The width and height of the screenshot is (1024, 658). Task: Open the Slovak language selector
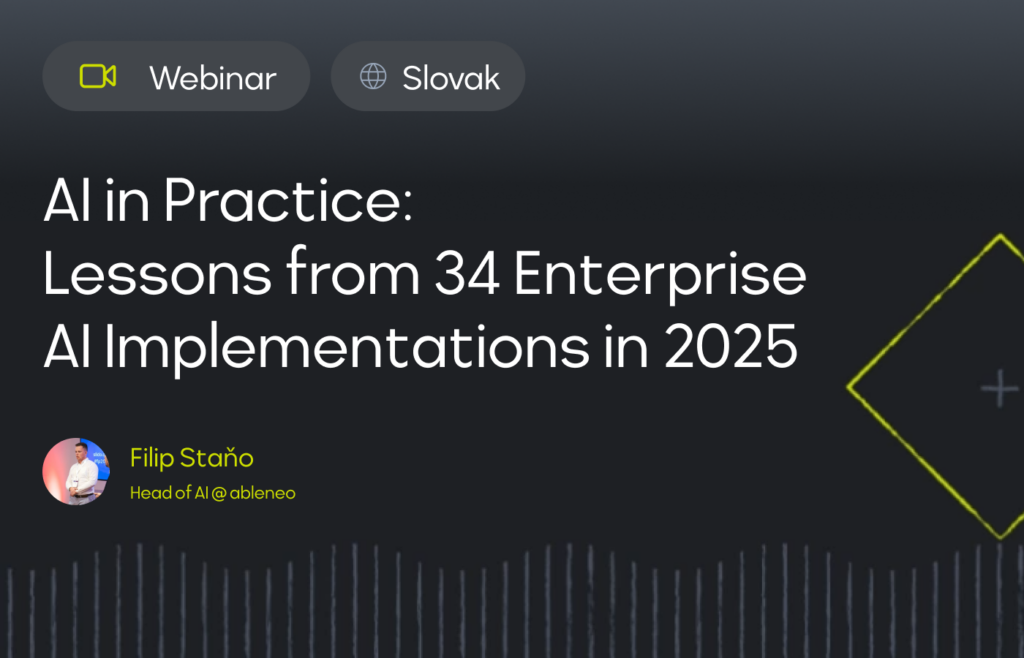point(427,75)
